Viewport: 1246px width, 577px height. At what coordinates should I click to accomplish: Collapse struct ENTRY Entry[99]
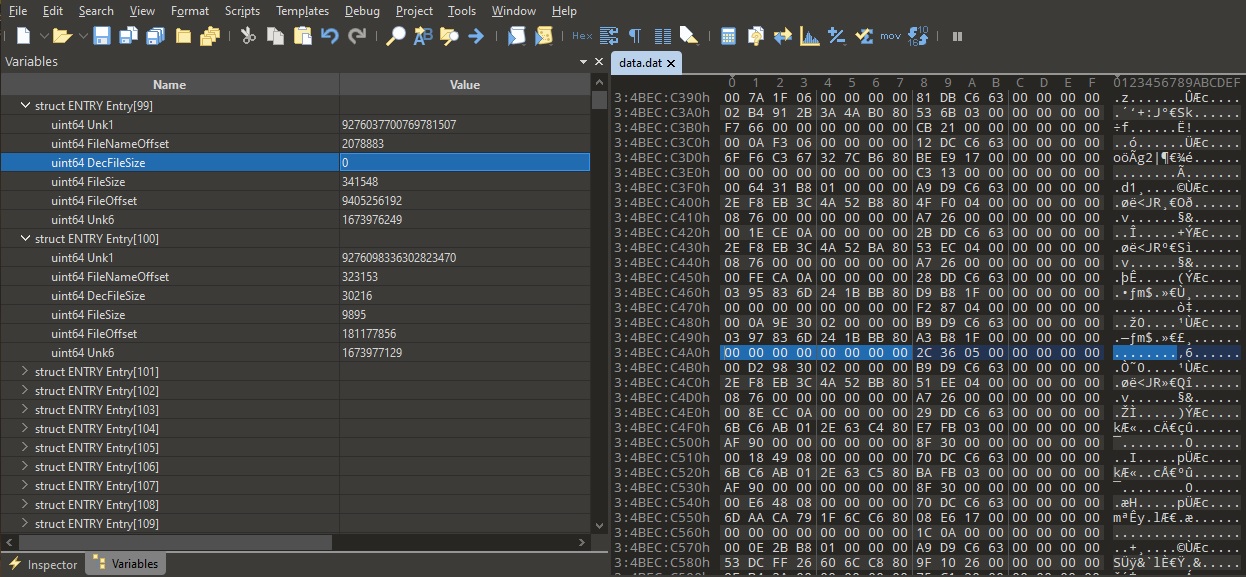pos(25,105)
